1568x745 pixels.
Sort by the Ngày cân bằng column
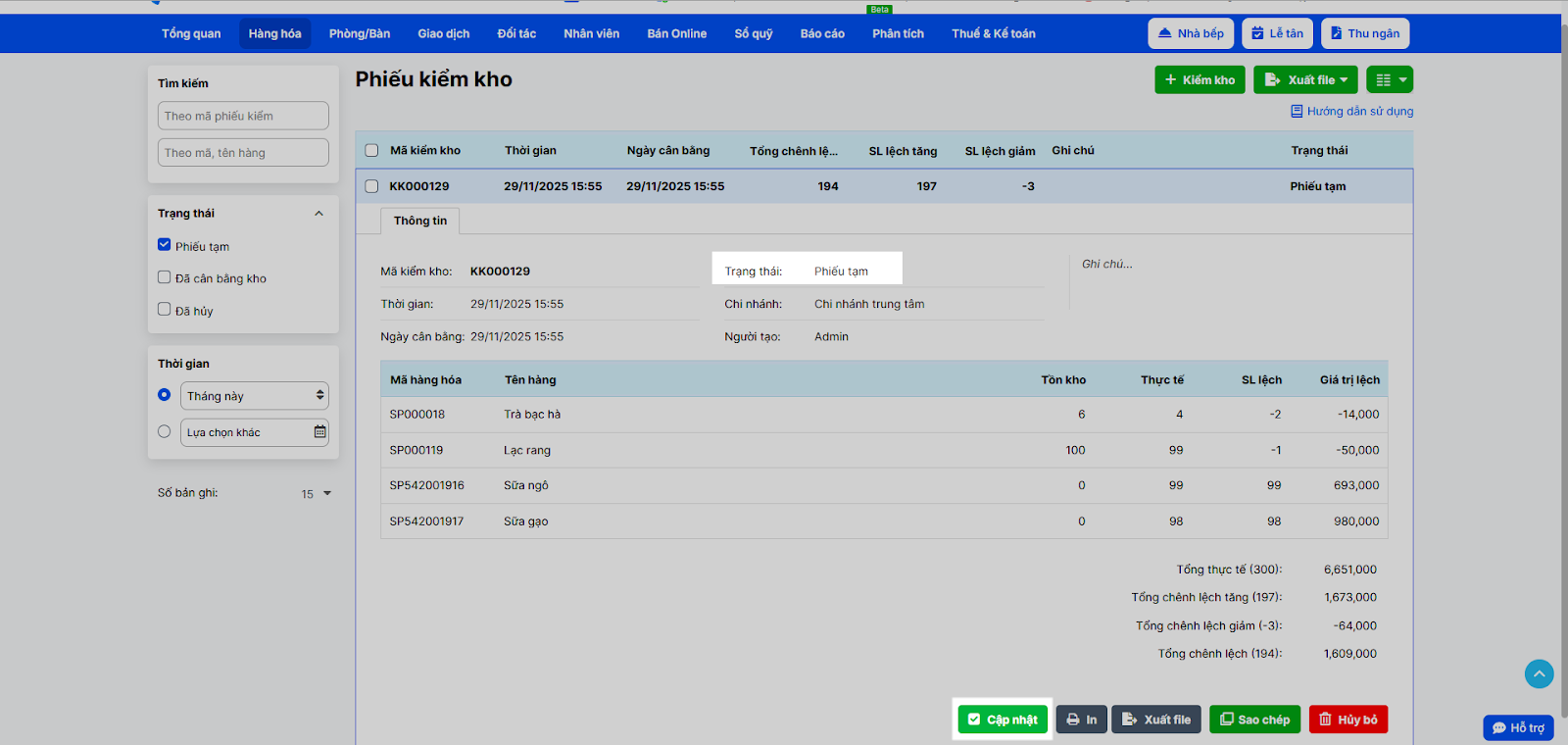click(x=668, y=151)
